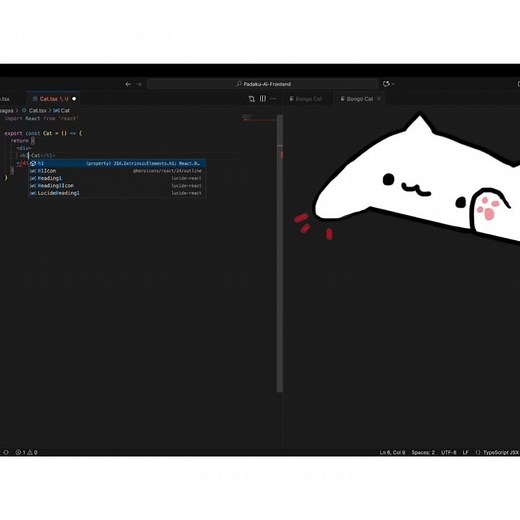Click Ln 6, Col 9 in status bar
Viewport: 520px width, 520px height.
pos(392,452)
